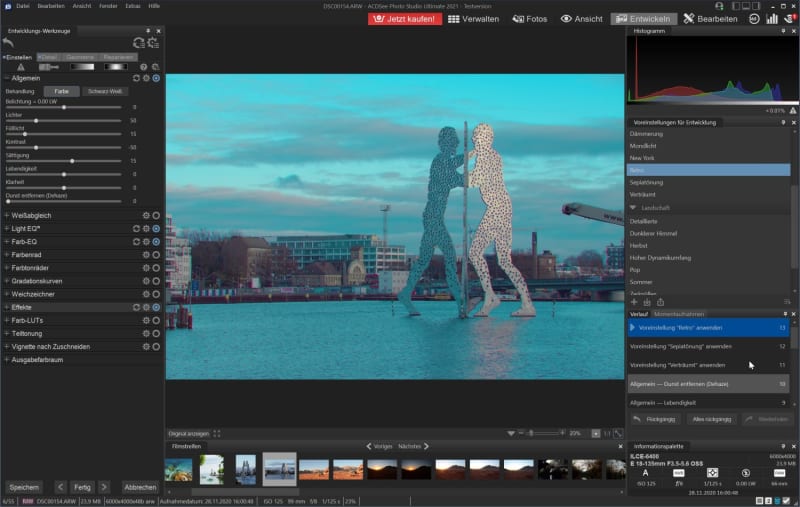The height and width of the screenshot is (507, 800).
Task: Click the Speichern button
Action: pyautogui.click(x=24, y=487)
